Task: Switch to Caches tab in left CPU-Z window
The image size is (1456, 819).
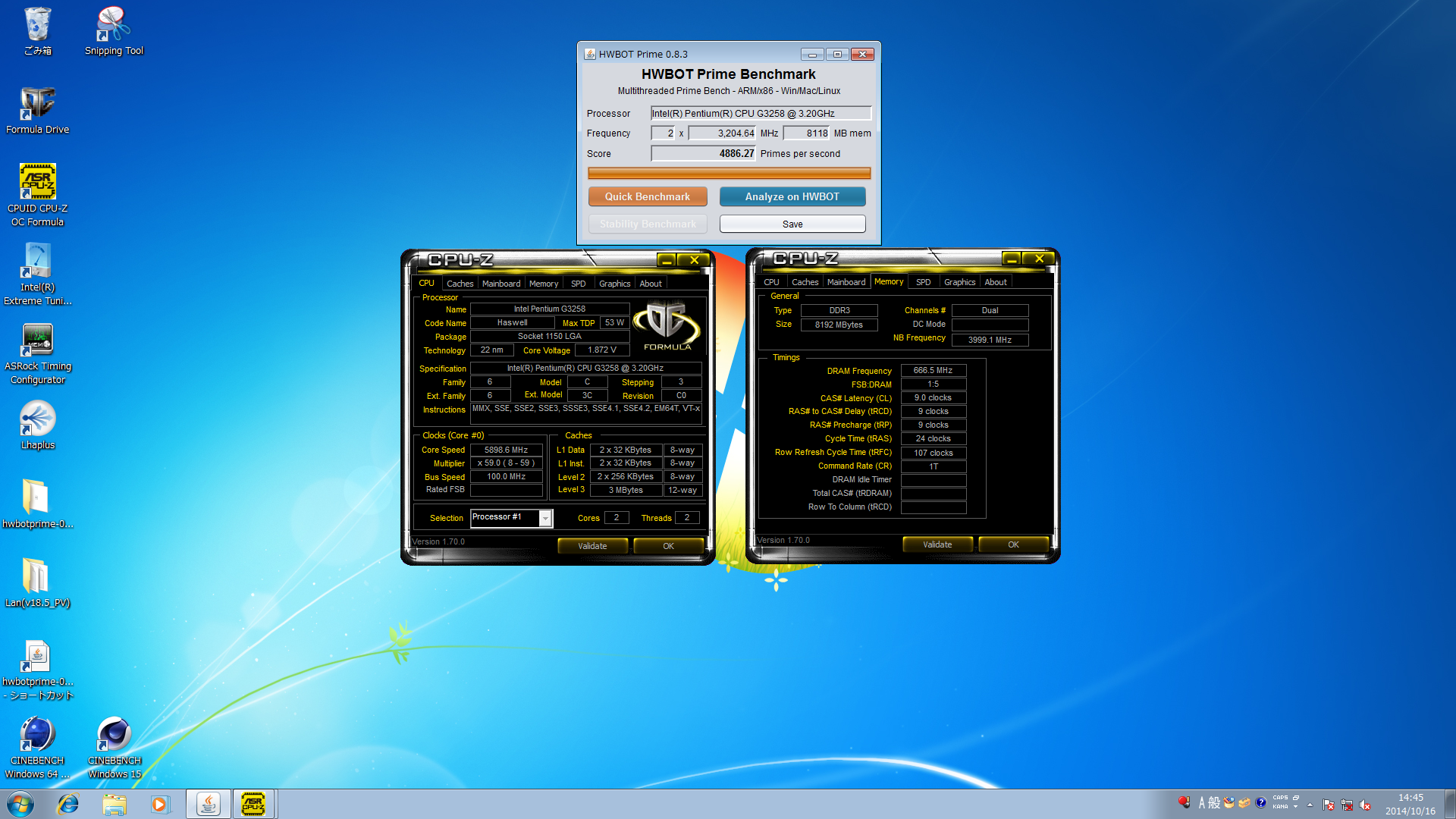Action: click(460, 284)
